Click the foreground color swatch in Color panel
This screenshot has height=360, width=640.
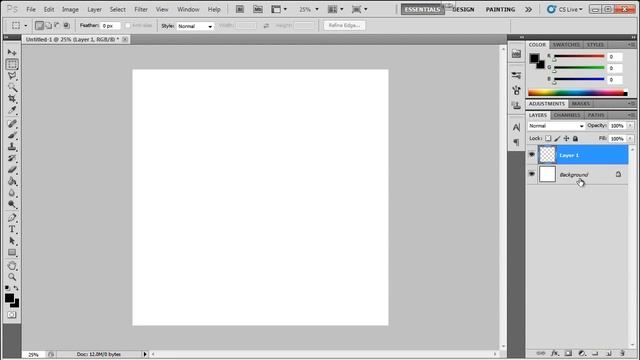pyautogui.click(x=534, y=58)
